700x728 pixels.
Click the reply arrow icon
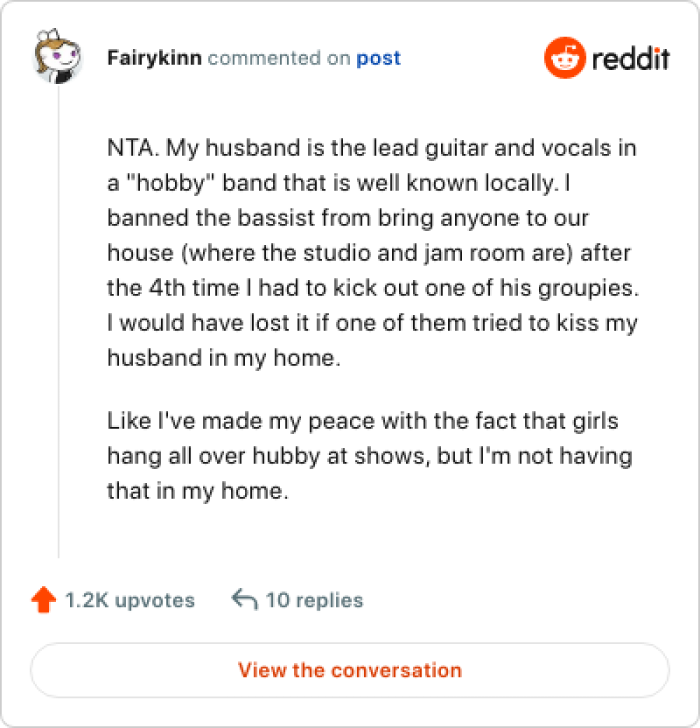244,600
